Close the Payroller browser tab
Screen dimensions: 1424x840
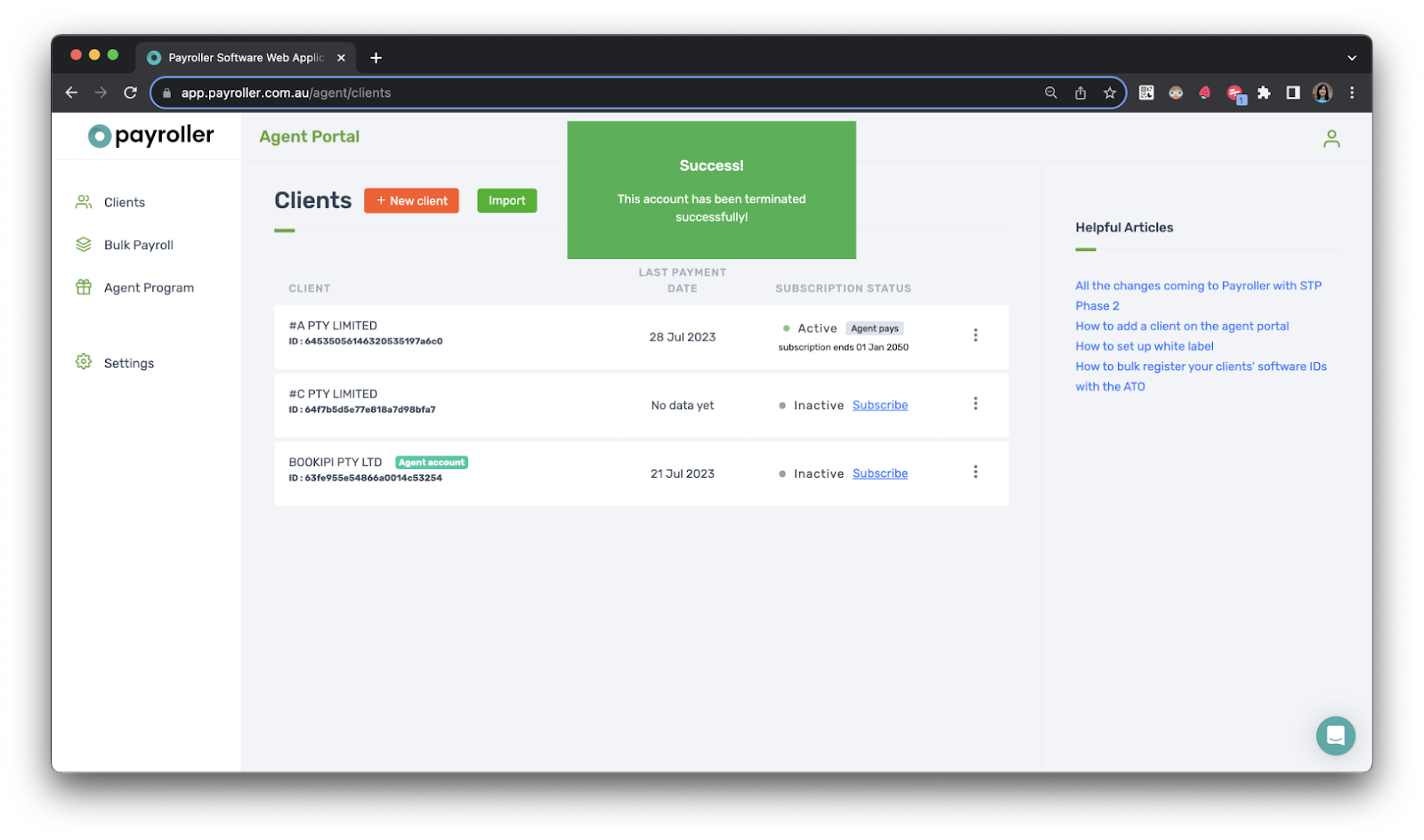[341, 58]
